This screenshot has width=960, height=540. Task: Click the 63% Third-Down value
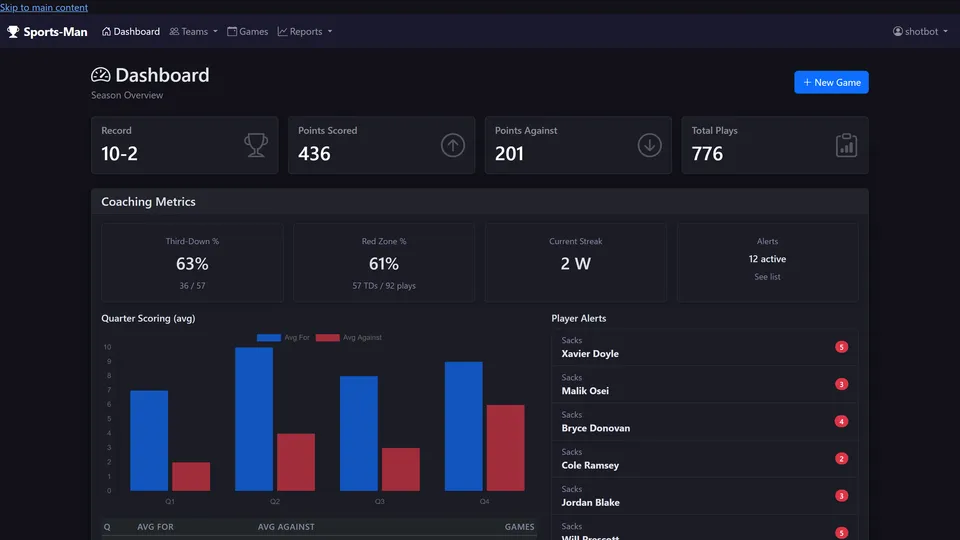[192, 264]
